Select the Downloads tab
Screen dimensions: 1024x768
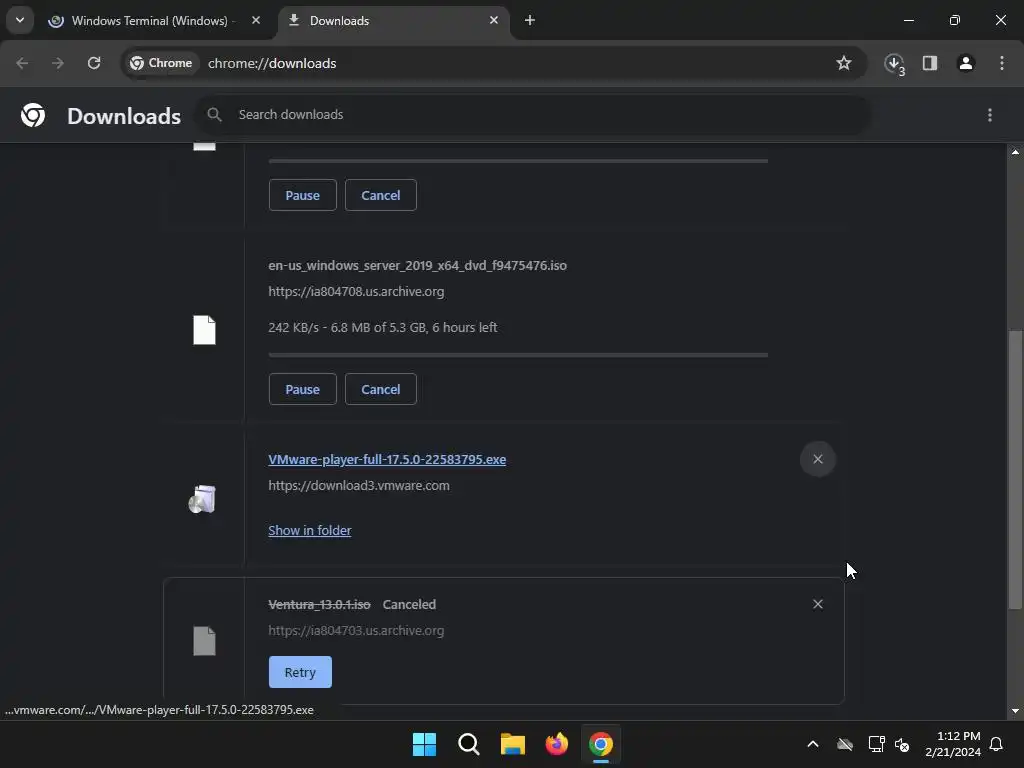(394, 21)
